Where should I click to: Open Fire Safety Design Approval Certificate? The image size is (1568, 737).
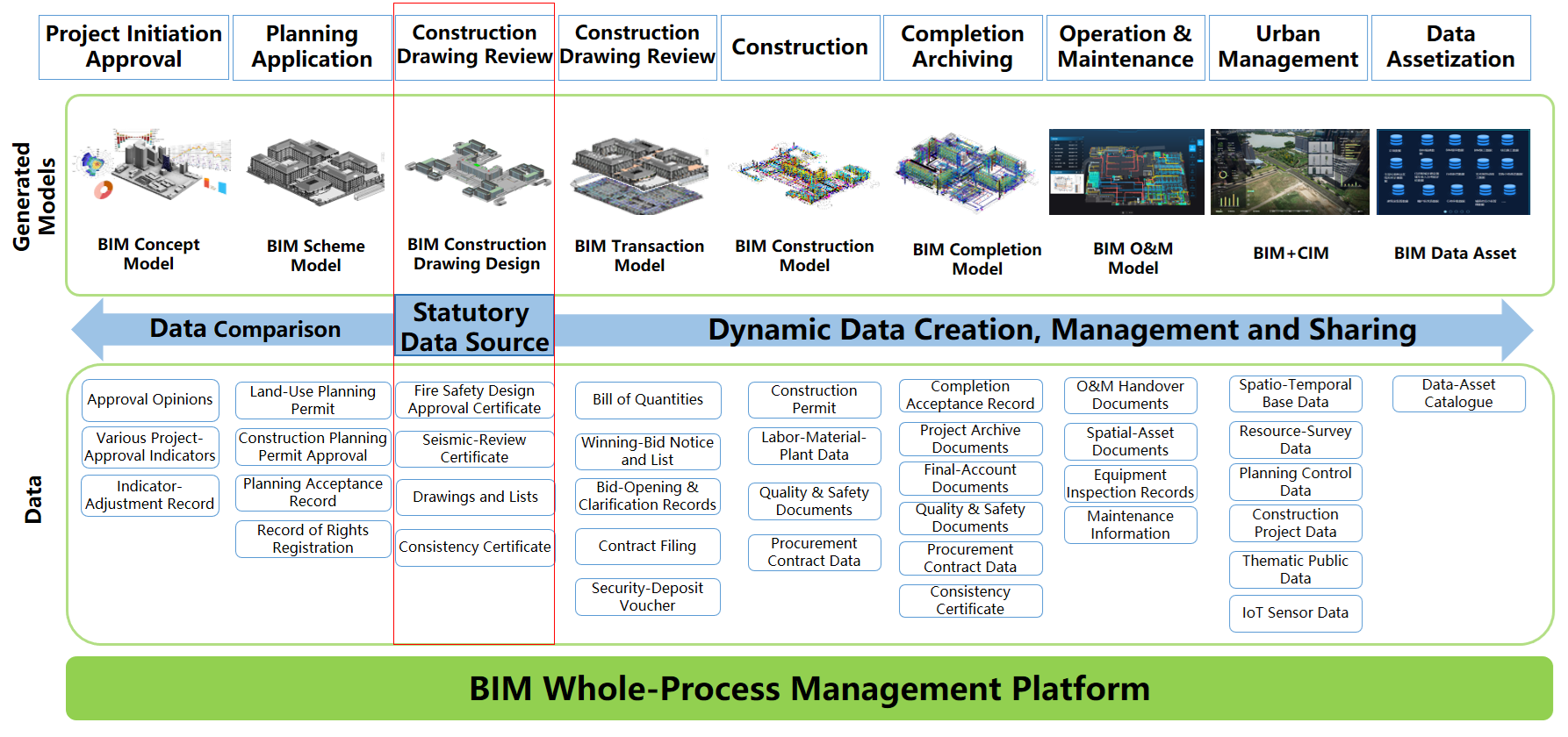(474, 400)
